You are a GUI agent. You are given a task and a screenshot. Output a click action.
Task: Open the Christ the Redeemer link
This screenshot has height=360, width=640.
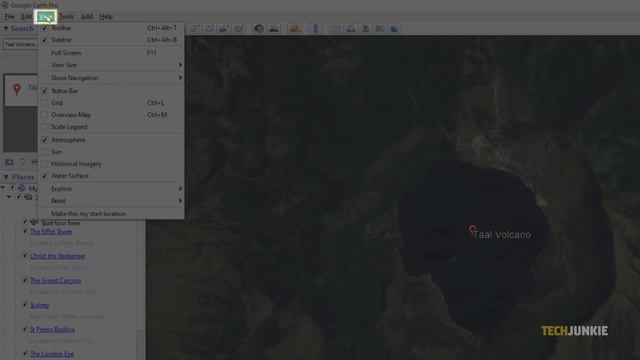pos(58,256)
